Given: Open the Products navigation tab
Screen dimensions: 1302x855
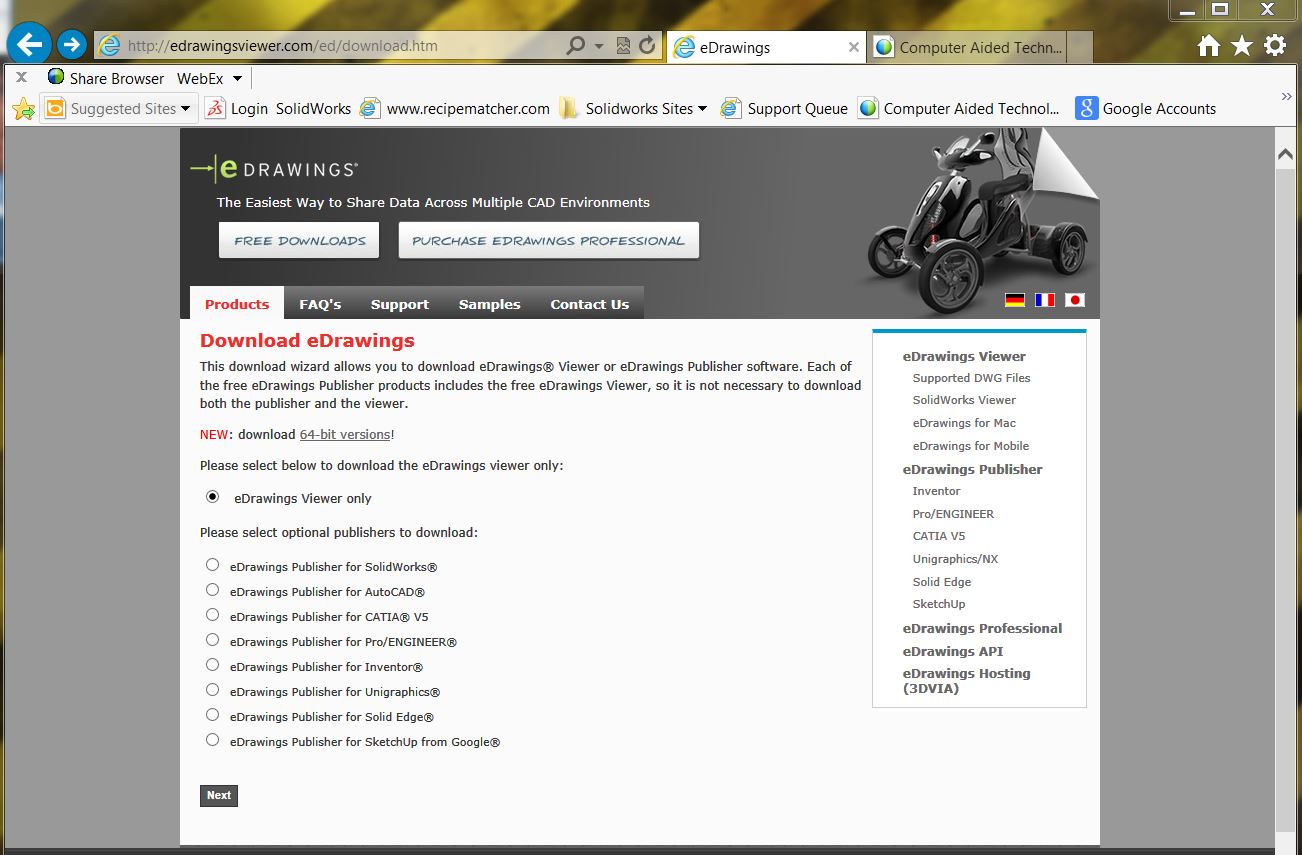Looking at the screenshot, I should pos(237,304).
